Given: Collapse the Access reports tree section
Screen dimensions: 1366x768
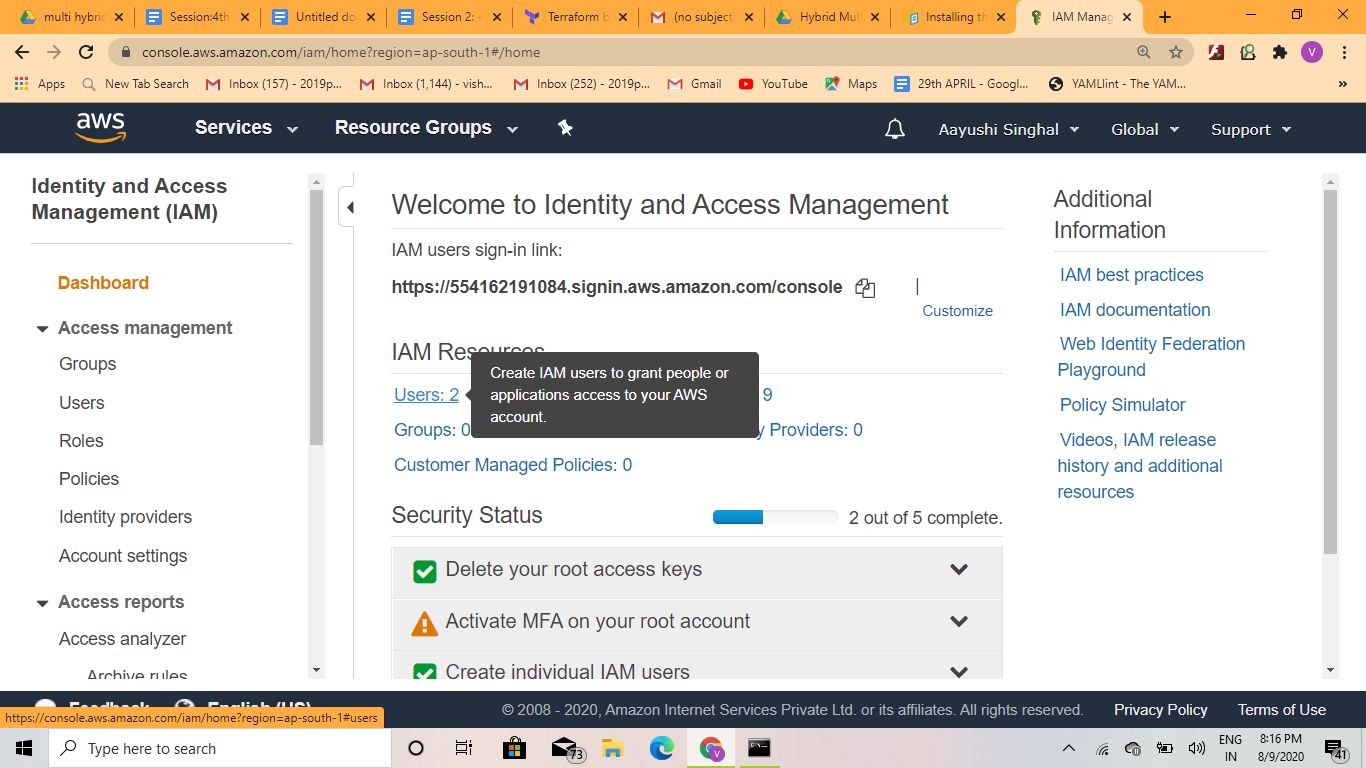Looking at the screenshot, I should [x=42, y=603].
